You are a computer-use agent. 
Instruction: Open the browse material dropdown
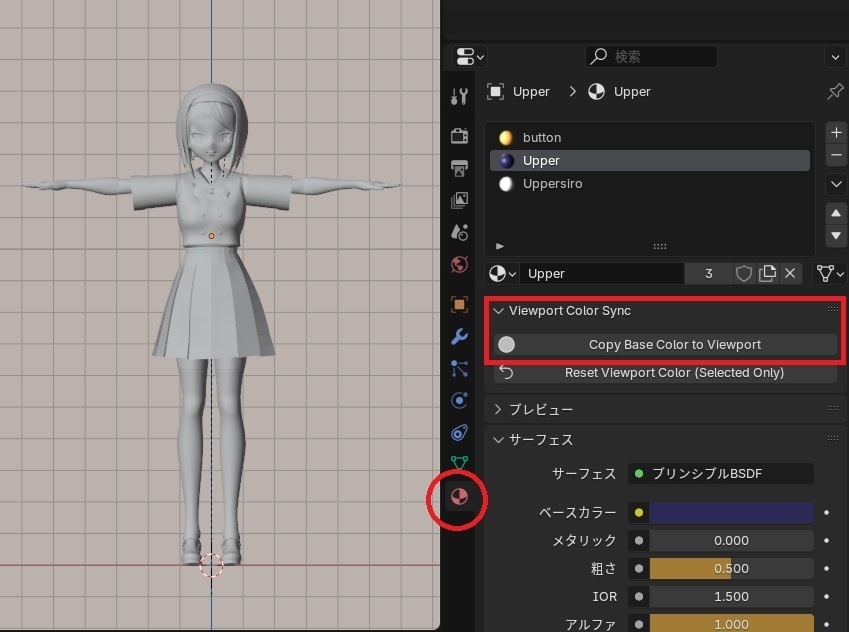[x=505, y=273]
